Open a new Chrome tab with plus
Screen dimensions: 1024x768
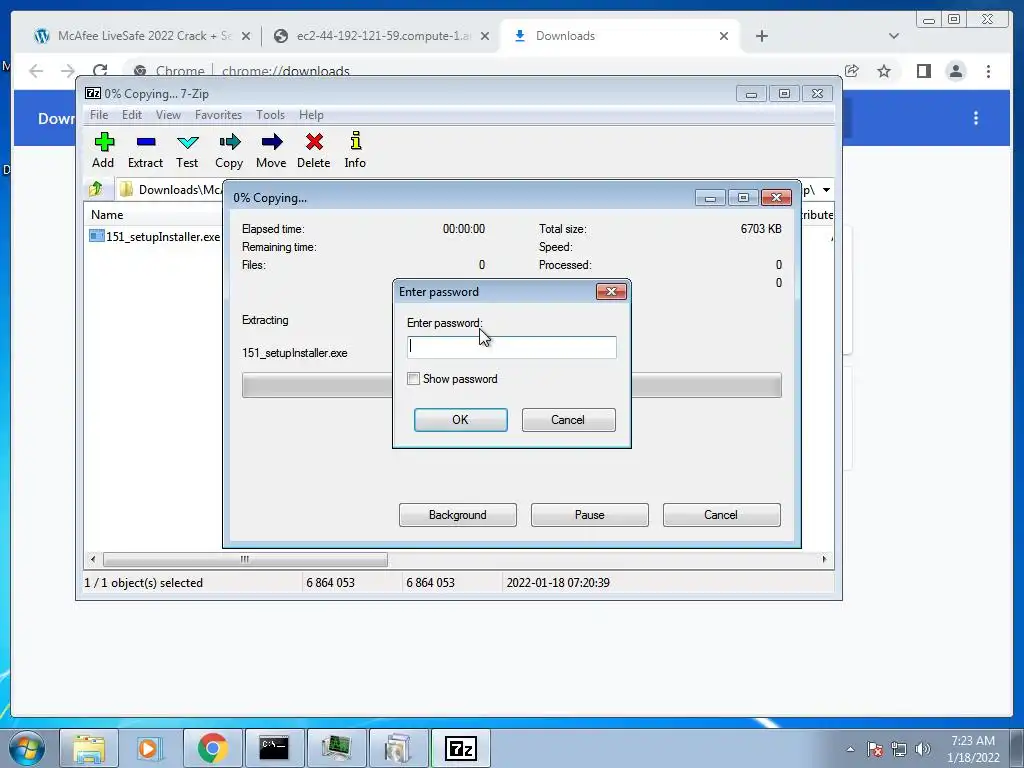(761, 36)
